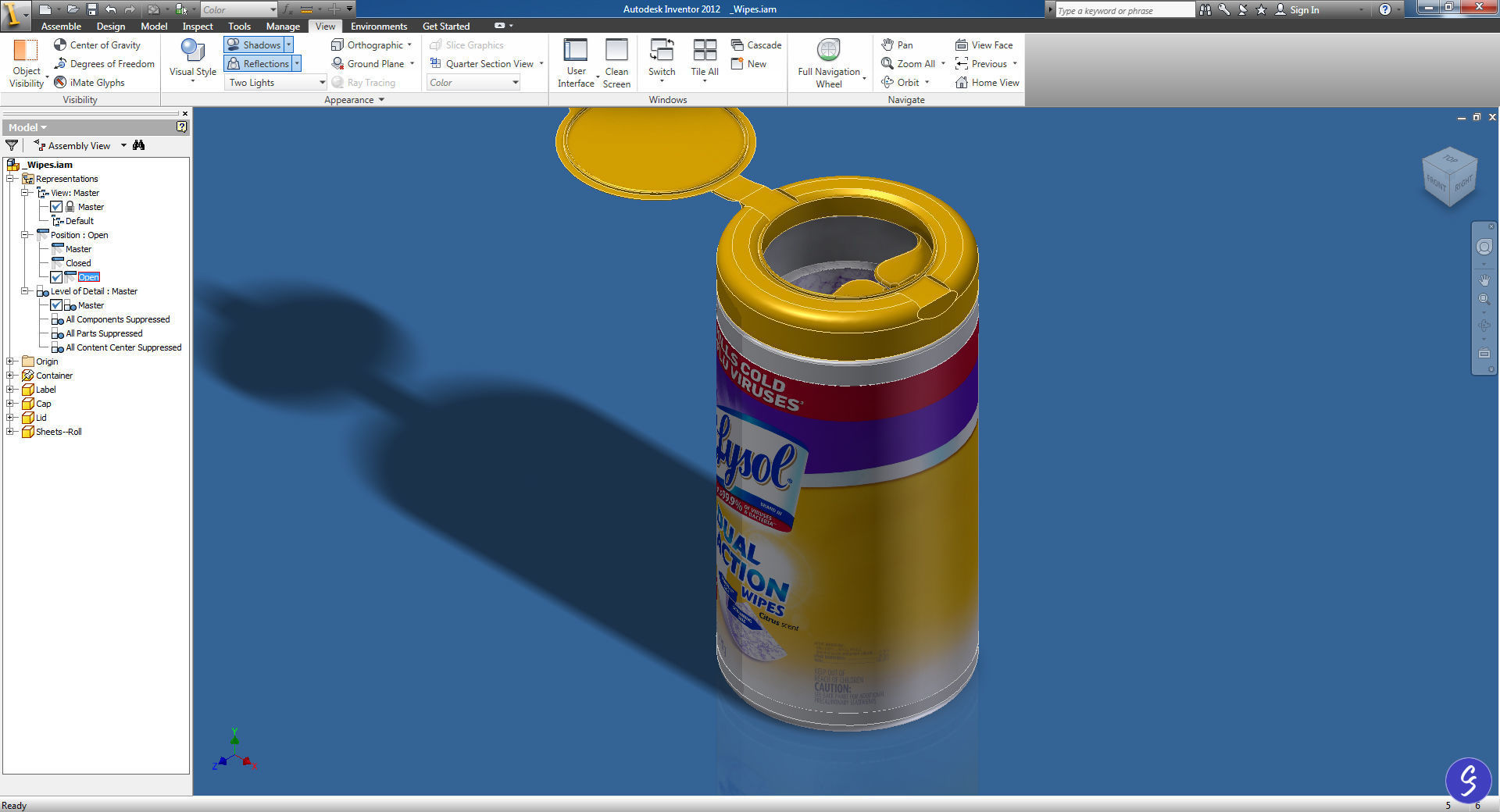Click the ViewCube in the viewport

1449,177
